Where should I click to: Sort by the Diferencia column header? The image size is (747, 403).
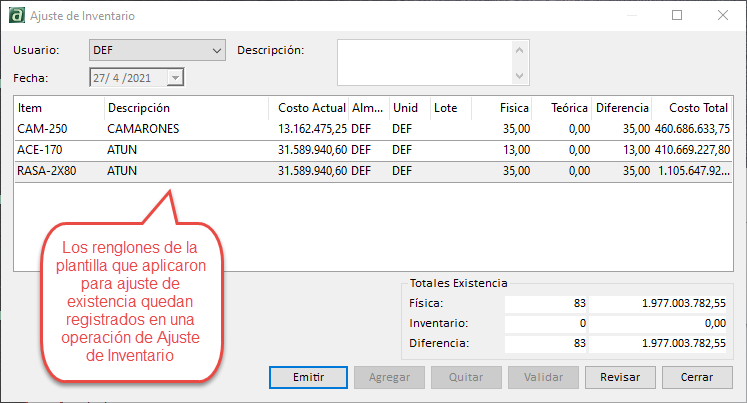click(621, 108)
